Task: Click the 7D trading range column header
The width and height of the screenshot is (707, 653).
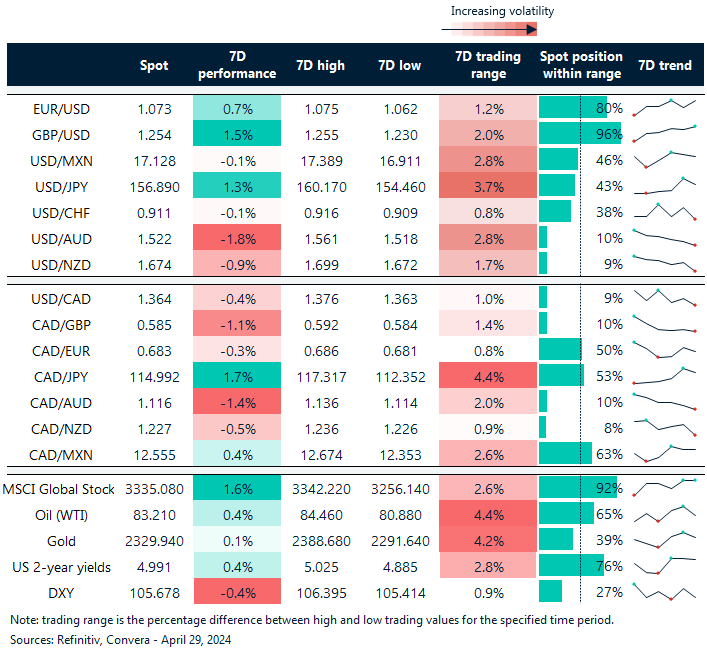Action: click(488, 65)
